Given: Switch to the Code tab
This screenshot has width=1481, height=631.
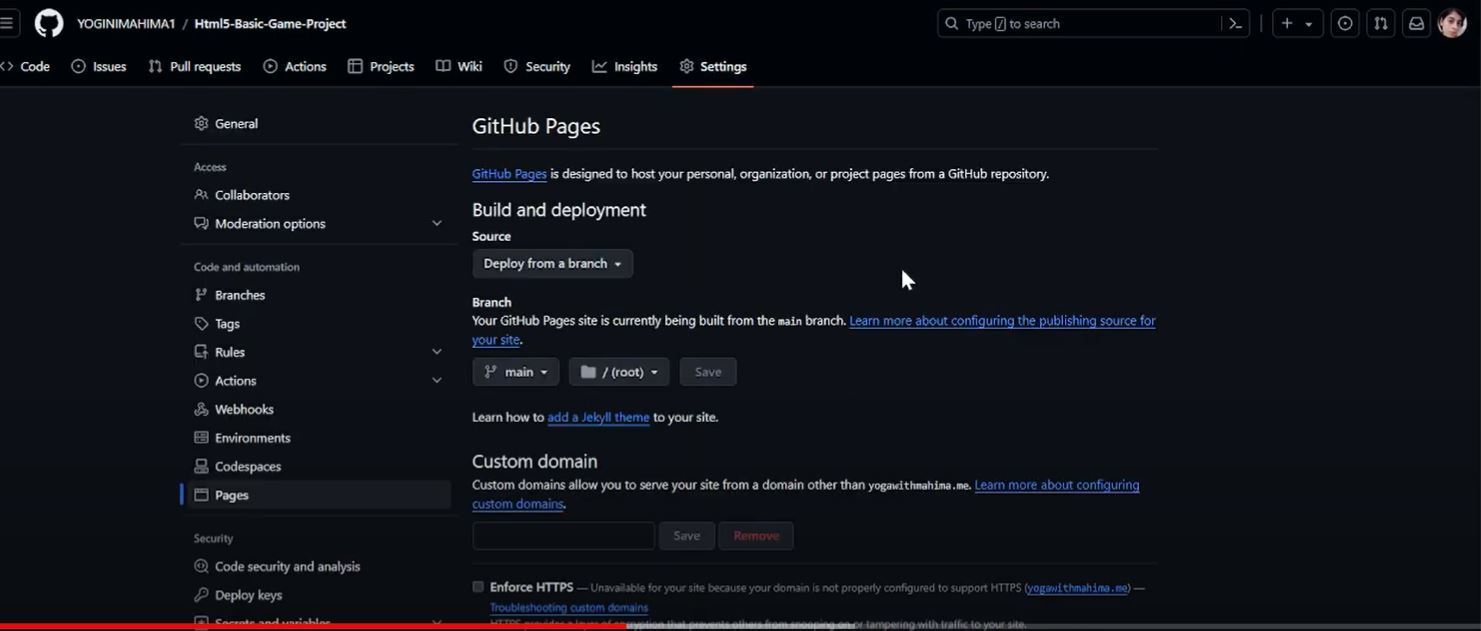Looking at the screenshot, I should (x=25, y=66).
